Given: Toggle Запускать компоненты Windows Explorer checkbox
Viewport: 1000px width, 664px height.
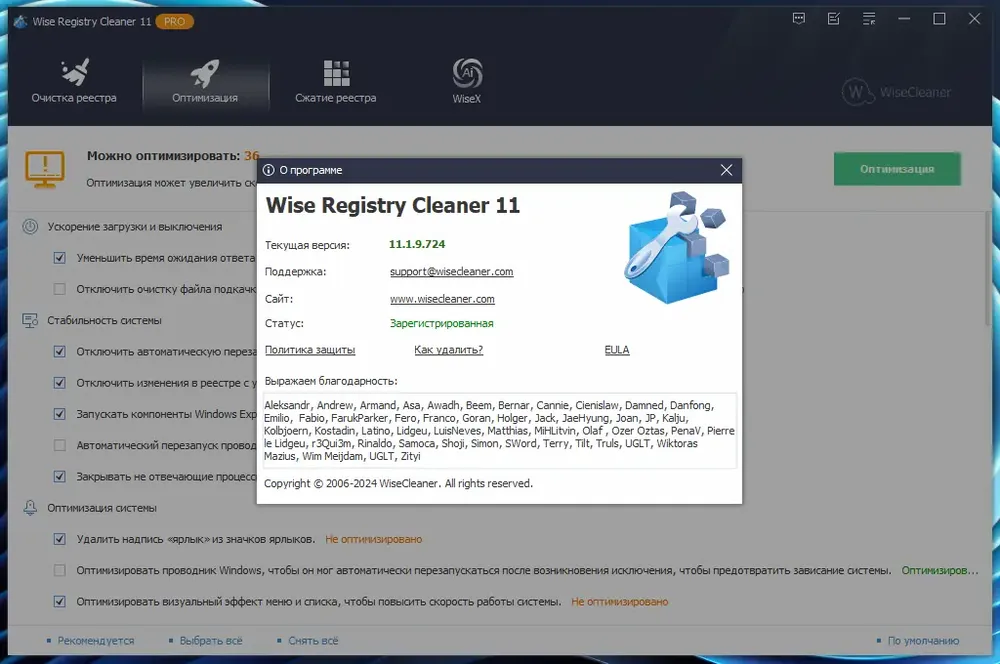Looking at the screenshot, I should (x=59, y=414).
